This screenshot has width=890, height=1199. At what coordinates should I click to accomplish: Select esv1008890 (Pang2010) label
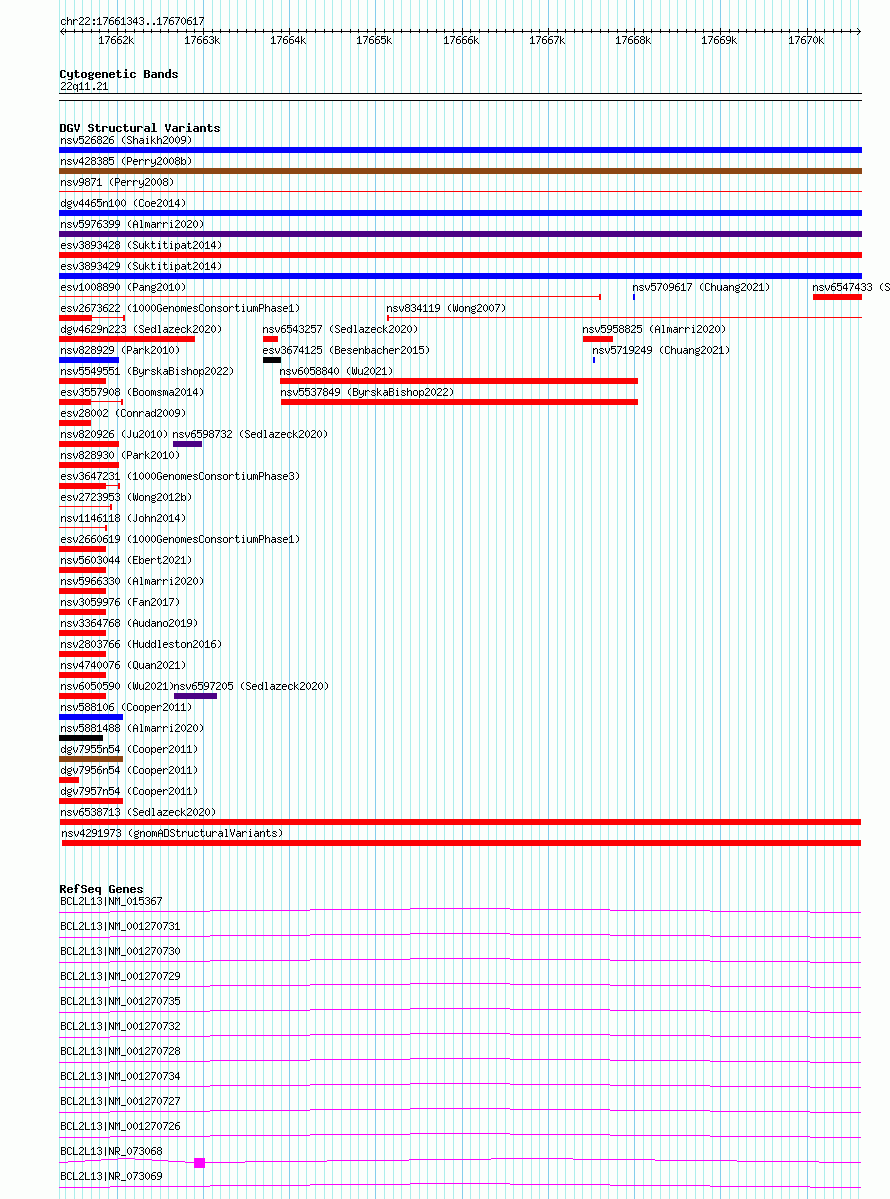(123, 288)
